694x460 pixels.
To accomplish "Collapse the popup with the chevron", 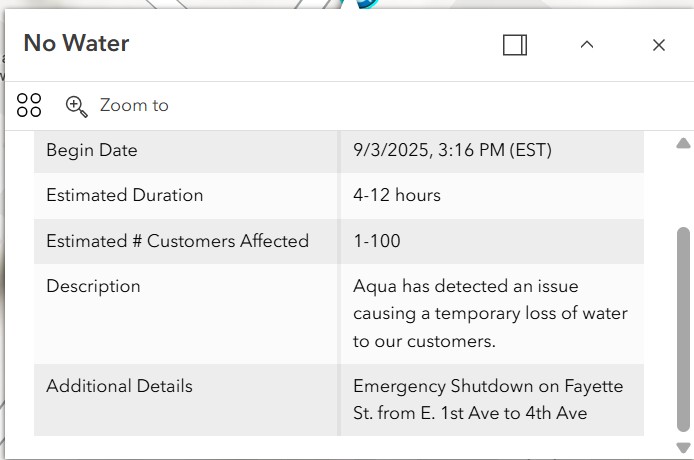I will pos(587,45).
